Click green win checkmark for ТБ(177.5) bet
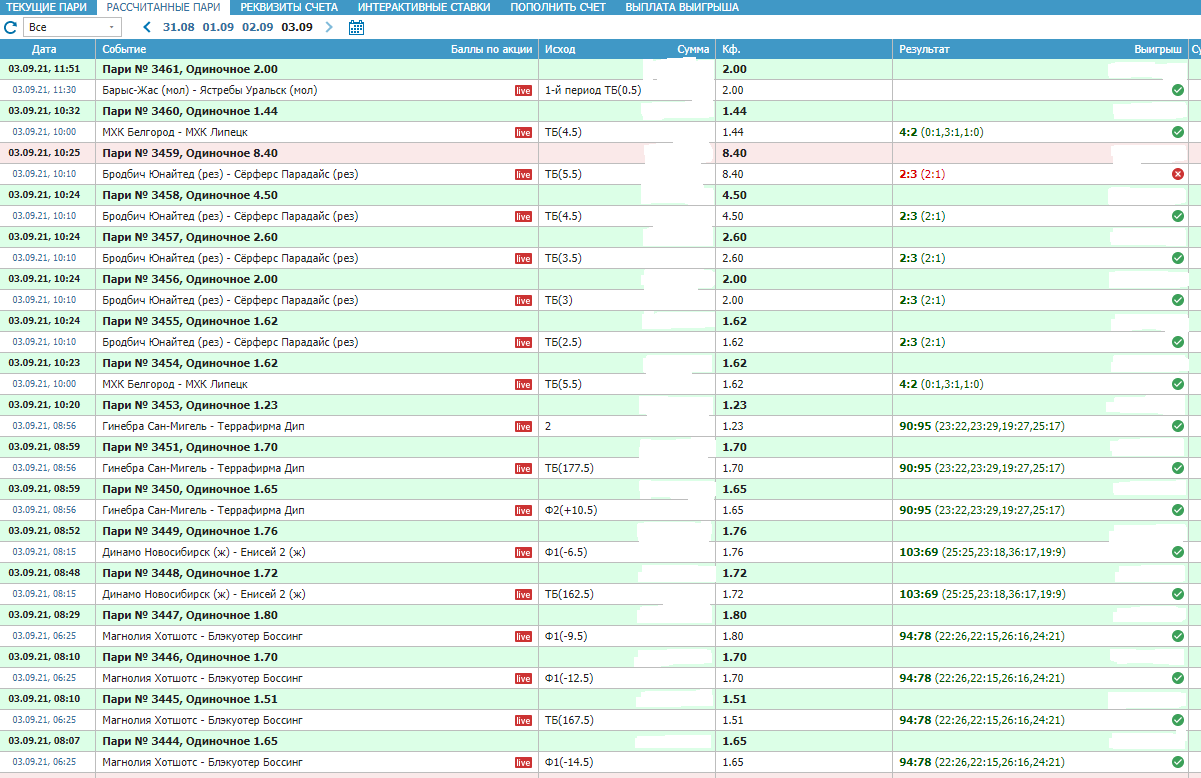The width and height of the screenshot is (1201, 778). click(x=1177, y=468)
